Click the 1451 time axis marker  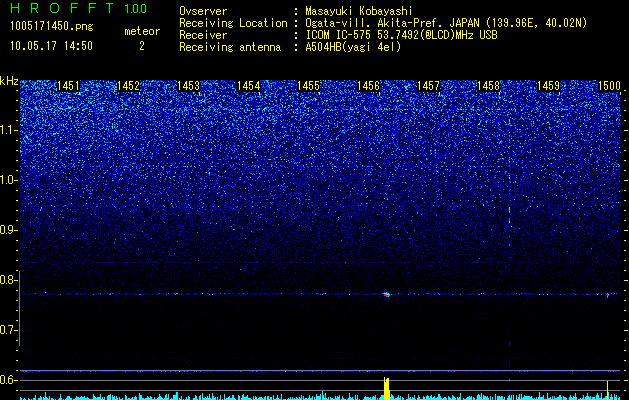point(68,86)
